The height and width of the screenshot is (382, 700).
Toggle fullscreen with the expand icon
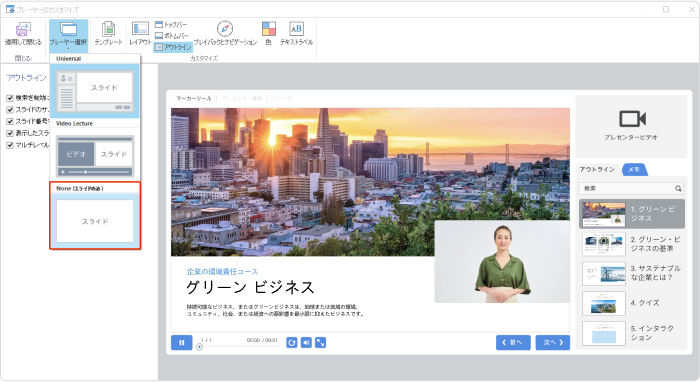click(x=321, y=342)
